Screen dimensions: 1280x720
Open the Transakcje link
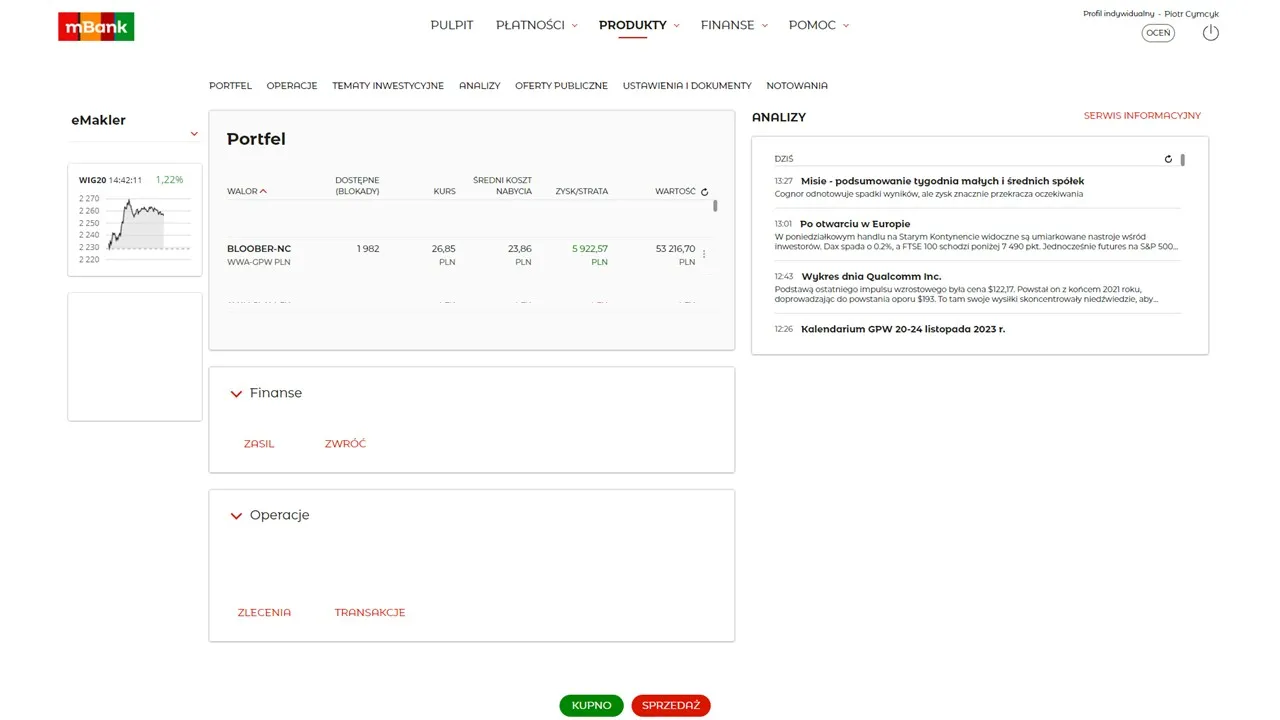(370, 613)
